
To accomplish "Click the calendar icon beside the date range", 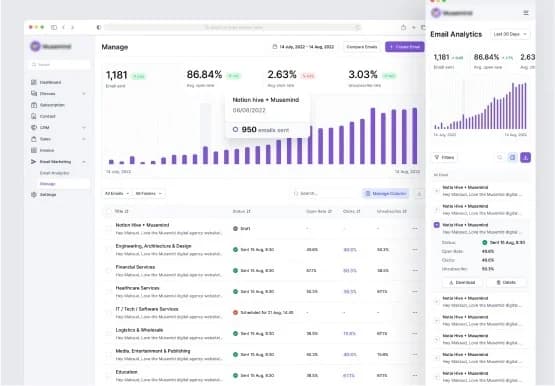I will point(275,47).
